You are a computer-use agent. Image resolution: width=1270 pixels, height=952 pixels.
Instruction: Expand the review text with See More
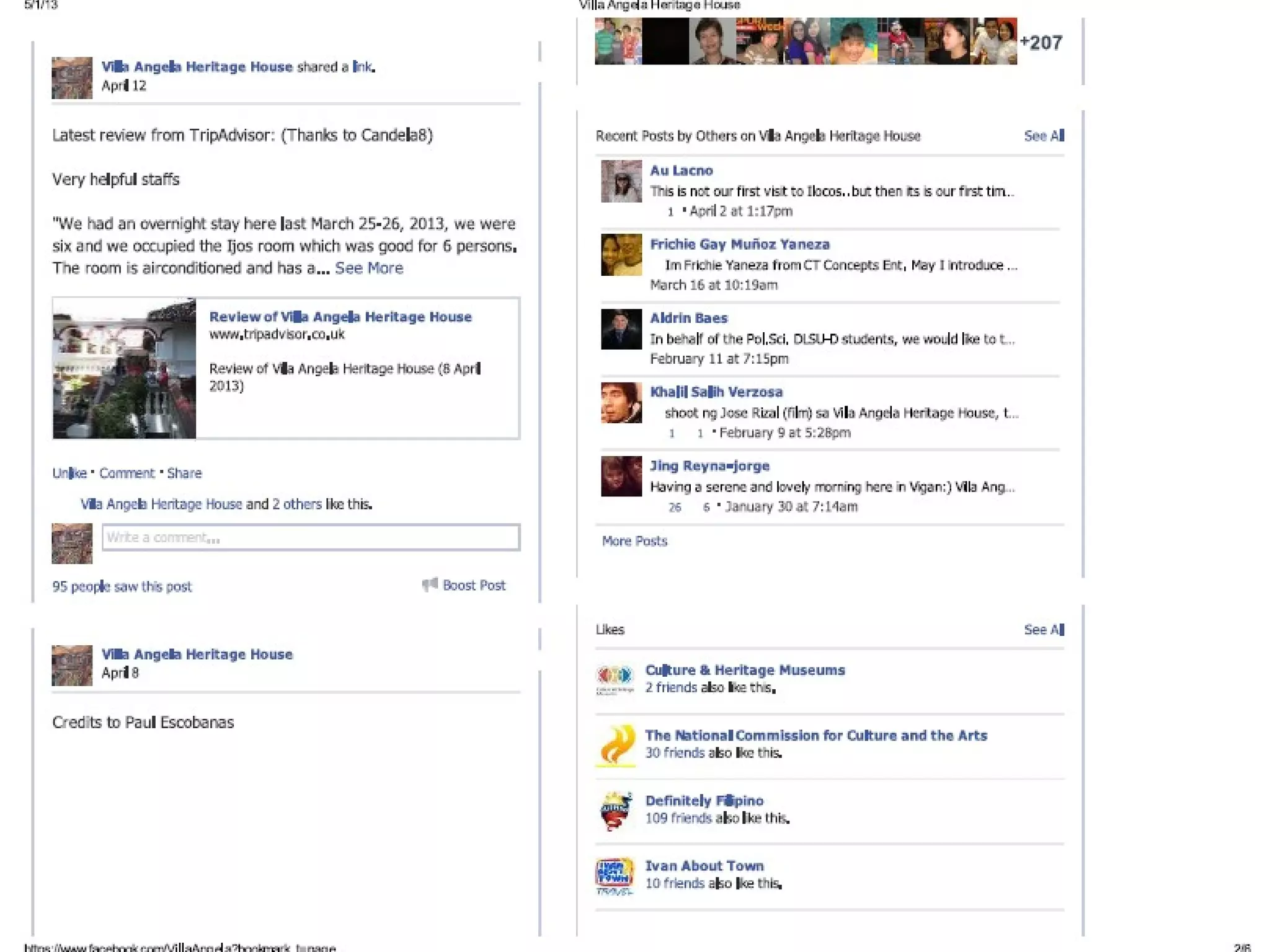369,268
